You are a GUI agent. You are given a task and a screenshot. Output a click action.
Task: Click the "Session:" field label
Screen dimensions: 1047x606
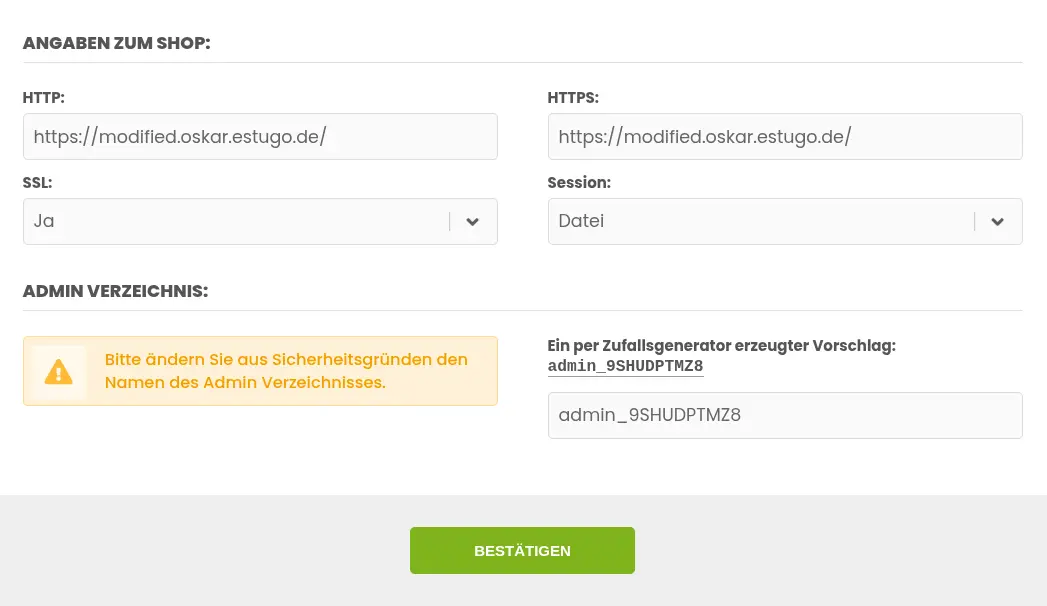tap(579, 183)
